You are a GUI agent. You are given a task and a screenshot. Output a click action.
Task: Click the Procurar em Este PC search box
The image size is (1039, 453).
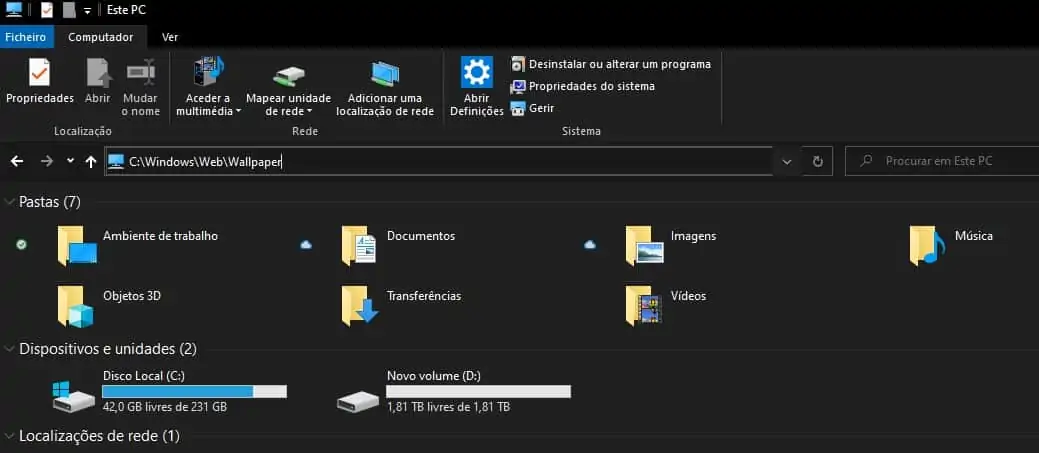942,161
